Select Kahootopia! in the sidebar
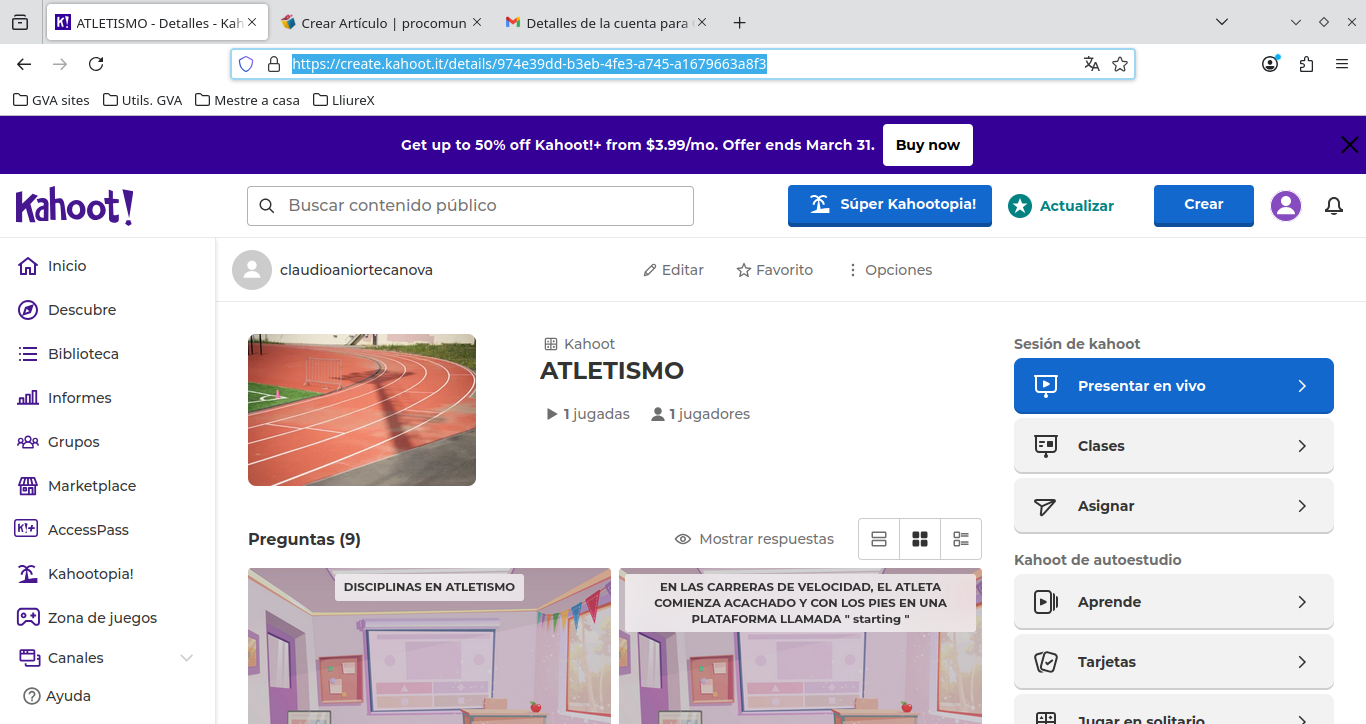1366x724 pixels. point(92,573)
